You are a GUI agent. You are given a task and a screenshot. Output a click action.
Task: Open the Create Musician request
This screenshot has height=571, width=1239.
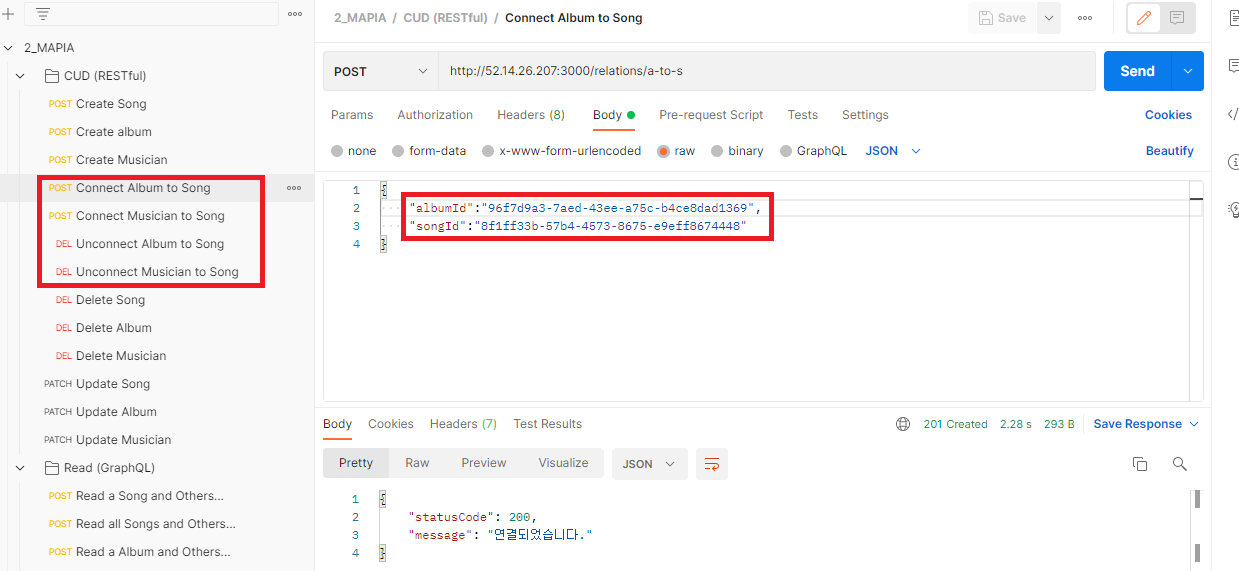pos(122,160)
